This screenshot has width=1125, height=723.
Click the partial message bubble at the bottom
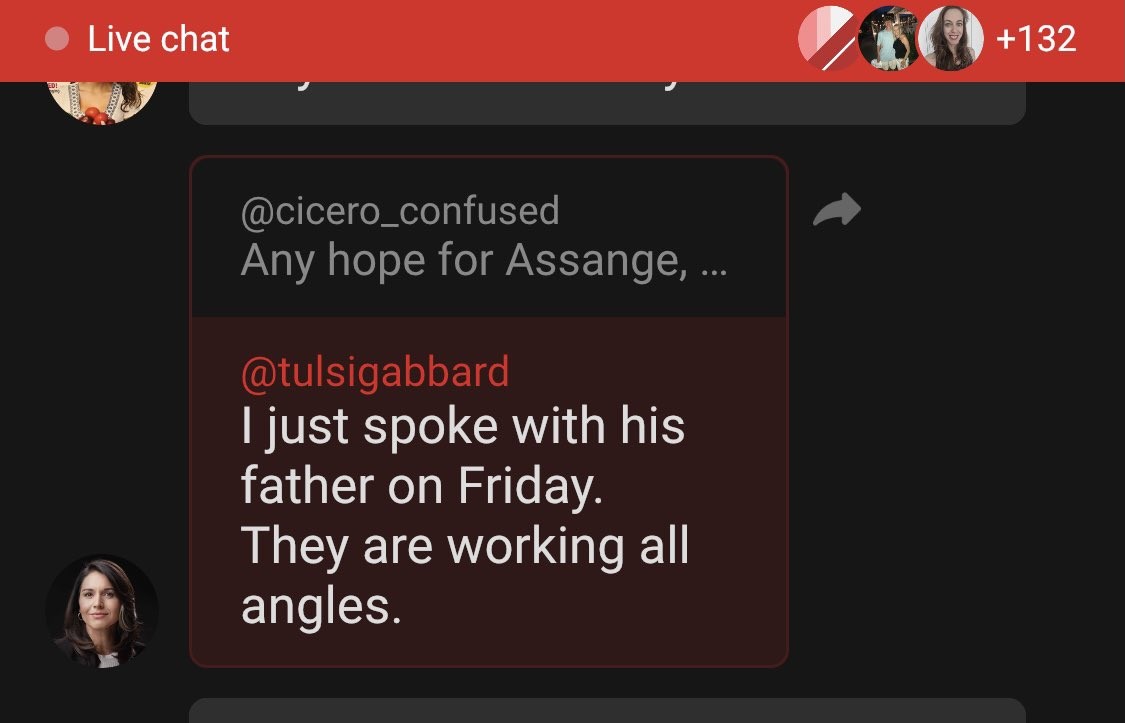(606, 711)
